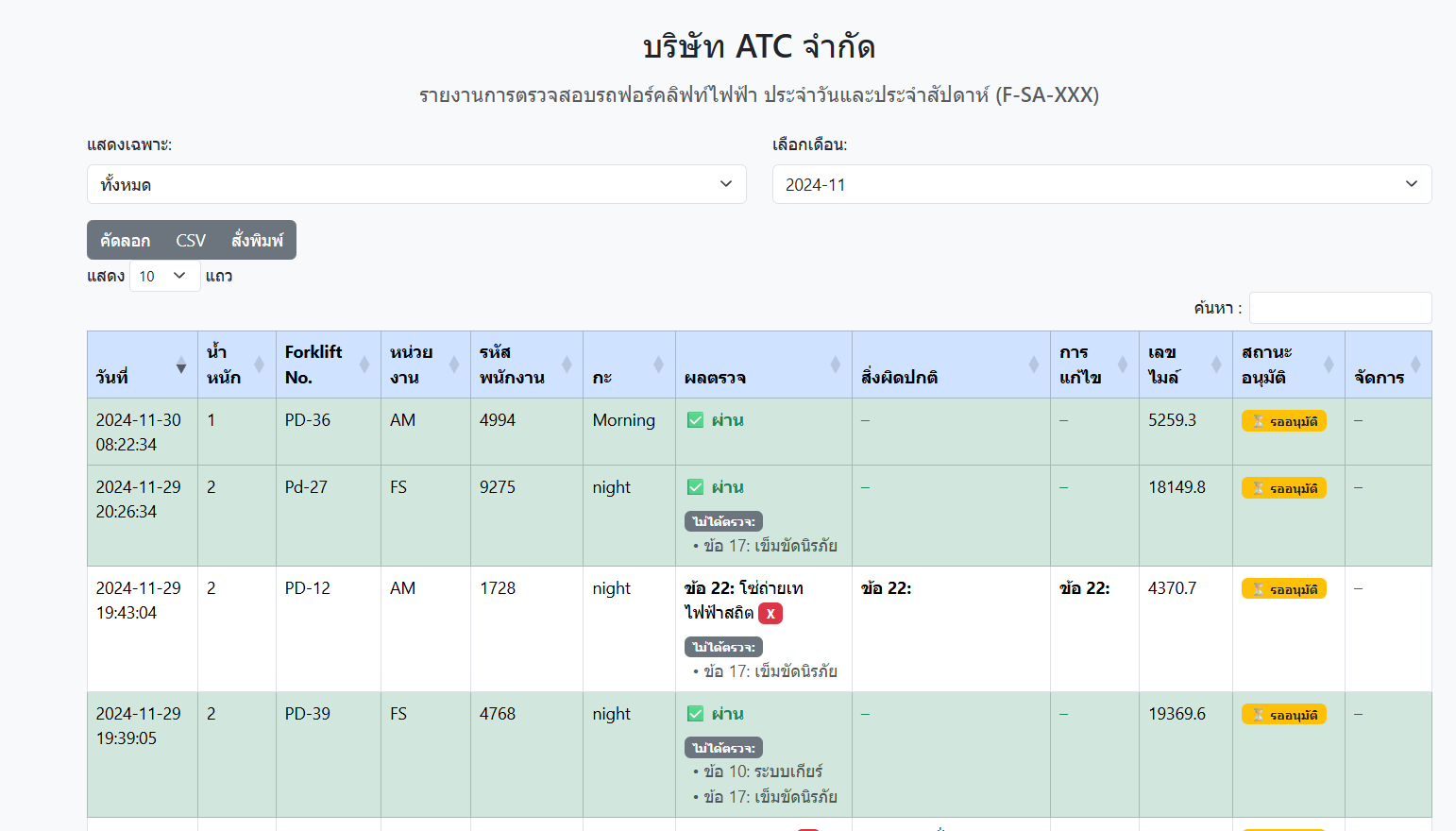This screenshot has width=1456, height=831.
Task: Click the รออนุมัติ badge for PD-39
Action: [x=1283, y=715]
